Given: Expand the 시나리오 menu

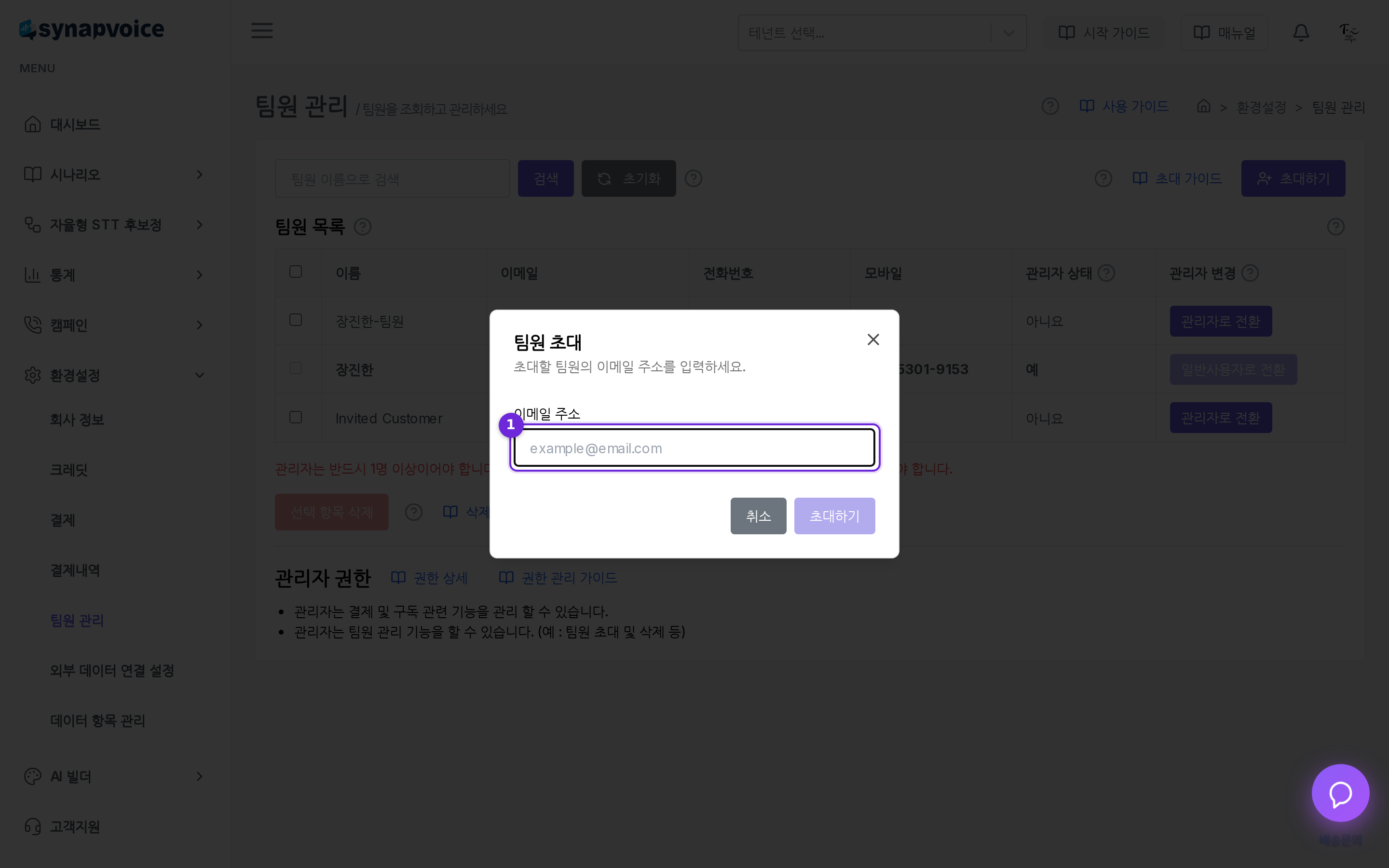Looking at the screenshot, I should (115, 175).
